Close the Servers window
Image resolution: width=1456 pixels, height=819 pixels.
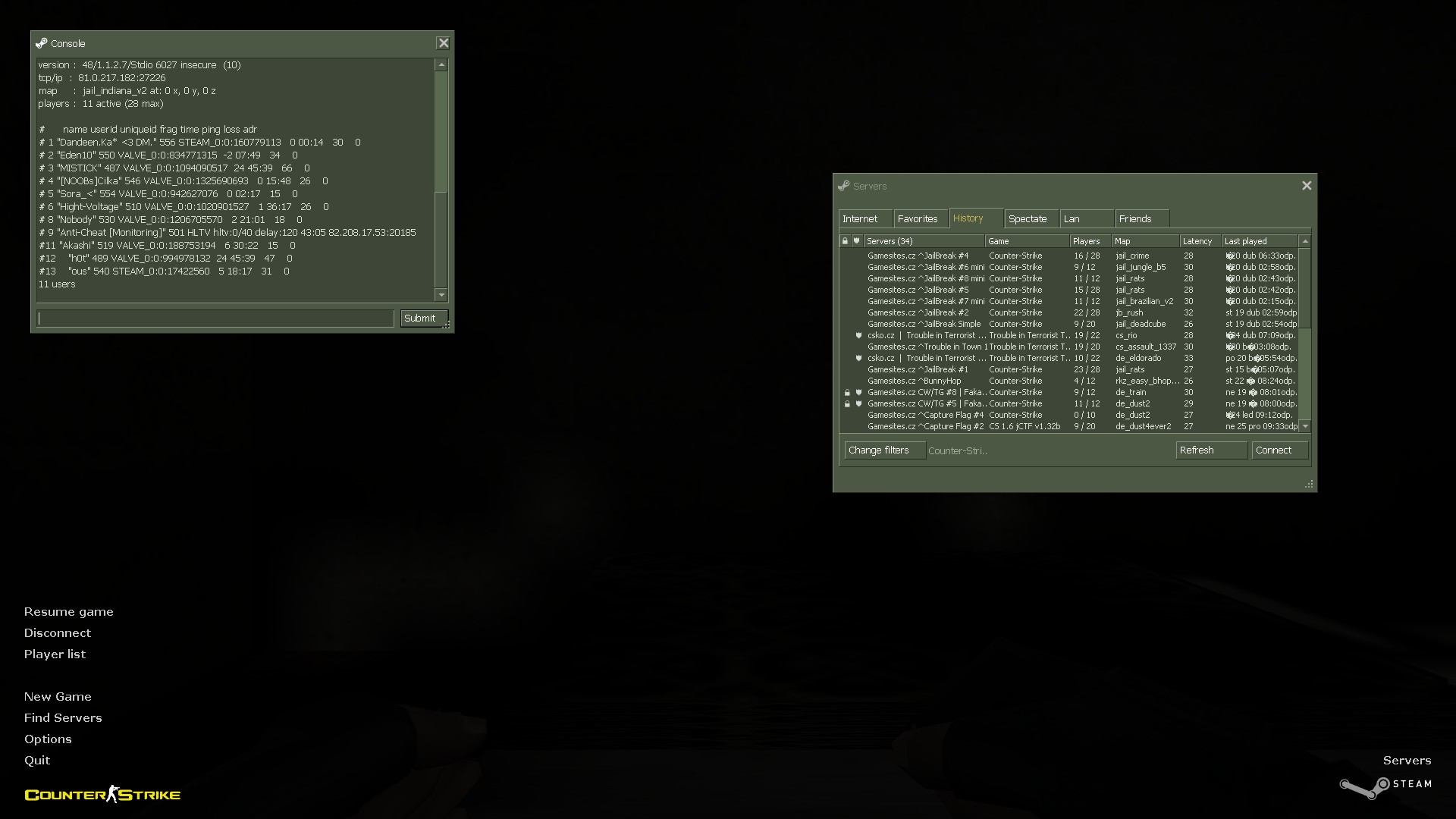(x=1307, y=186)
